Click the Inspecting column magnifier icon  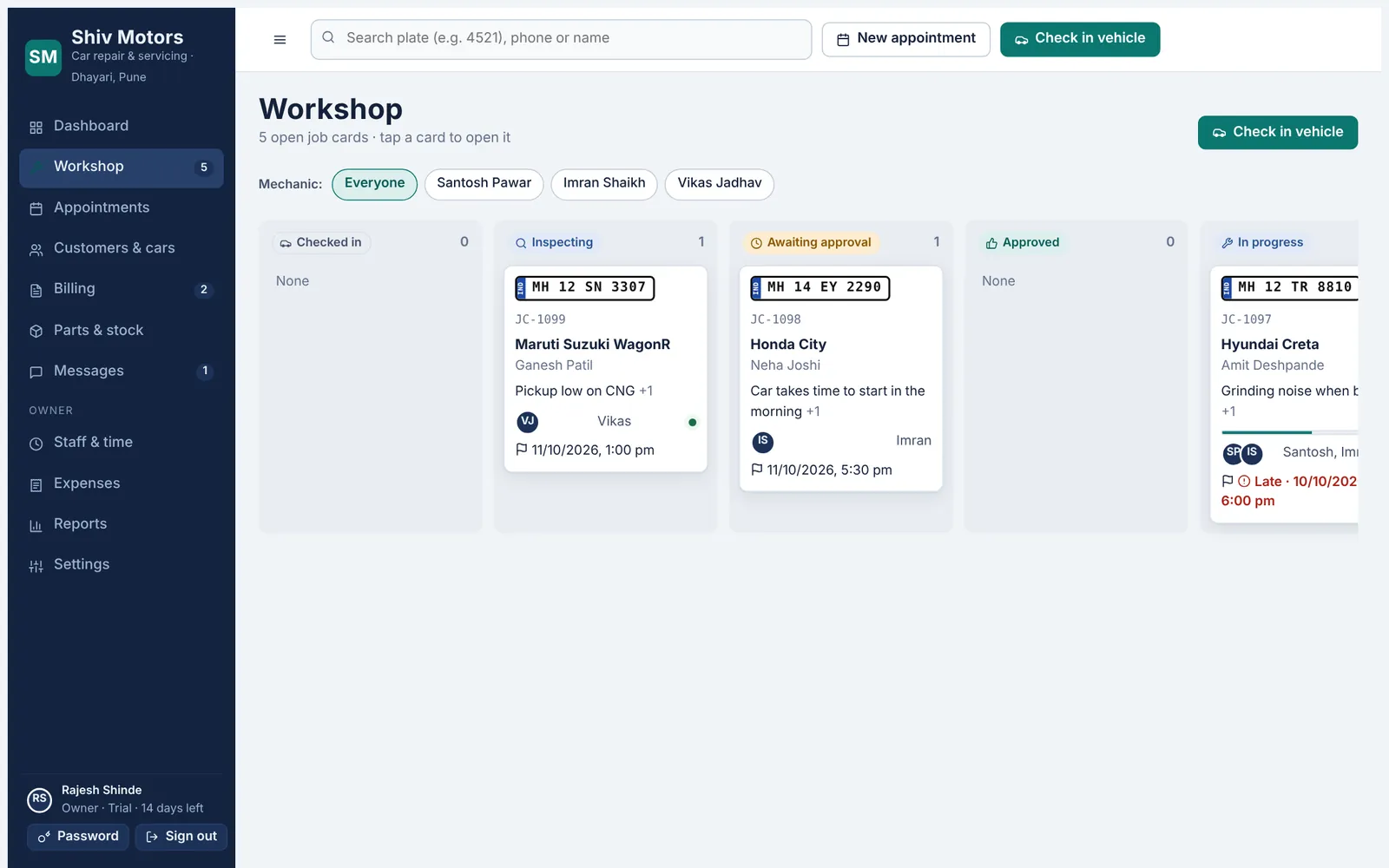tap(521, 243)
